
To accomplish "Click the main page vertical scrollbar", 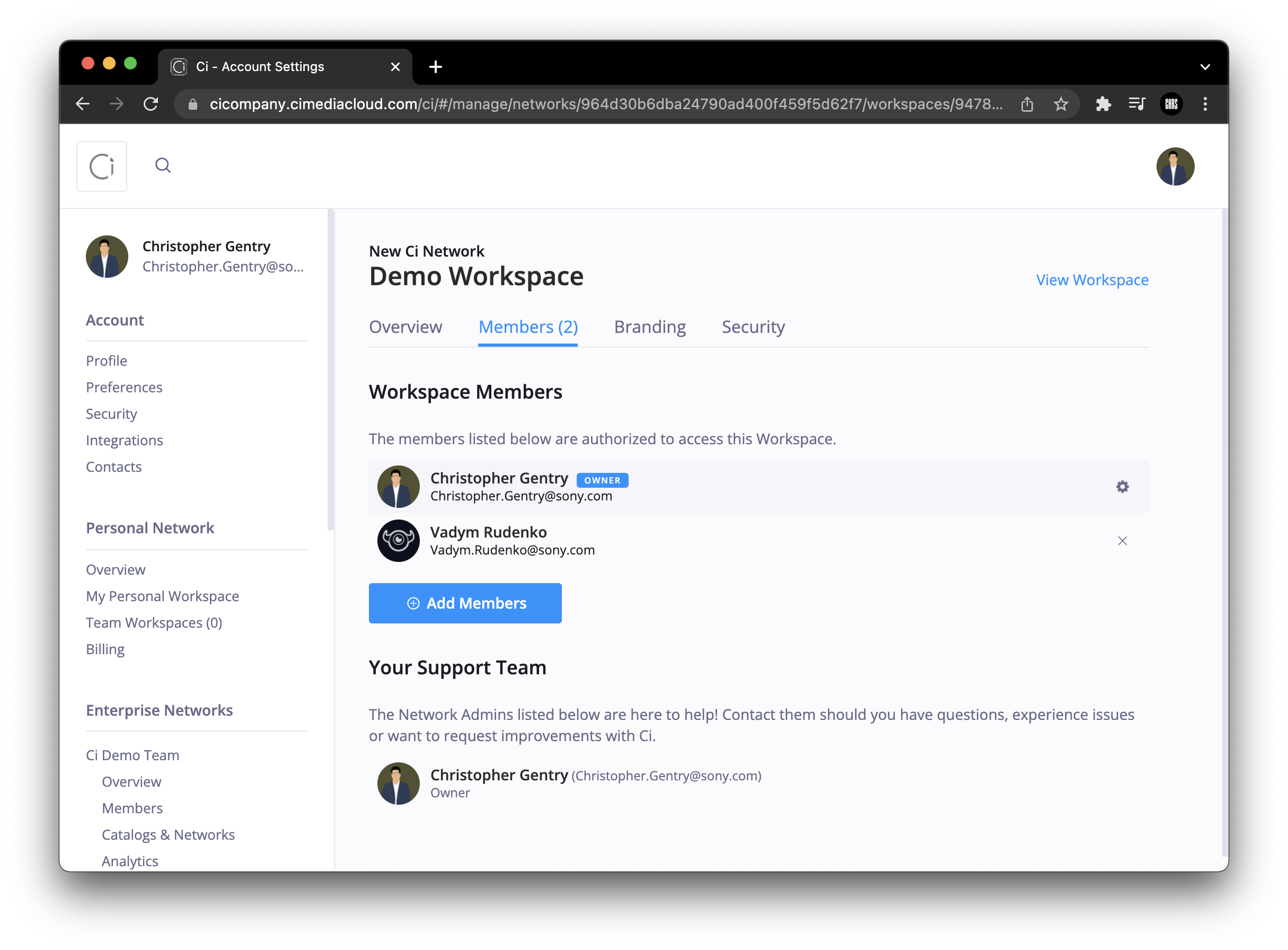I will click(x=1225, y=532).
